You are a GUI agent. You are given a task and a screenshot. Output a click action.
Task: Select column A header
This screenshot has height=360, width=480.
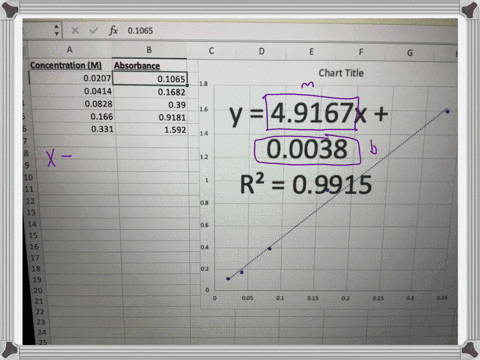pyautogui.click(x=69, y=50)
